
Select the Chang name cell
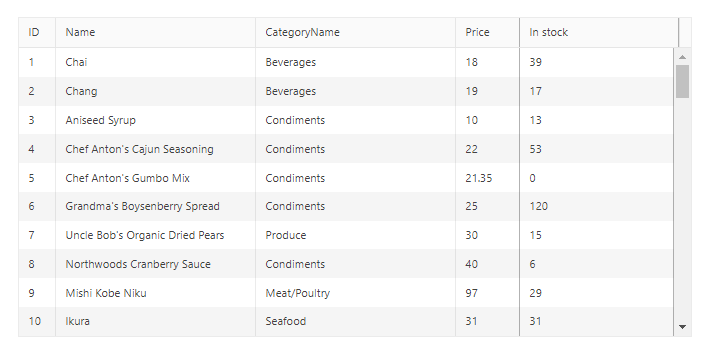coord(156,91)
